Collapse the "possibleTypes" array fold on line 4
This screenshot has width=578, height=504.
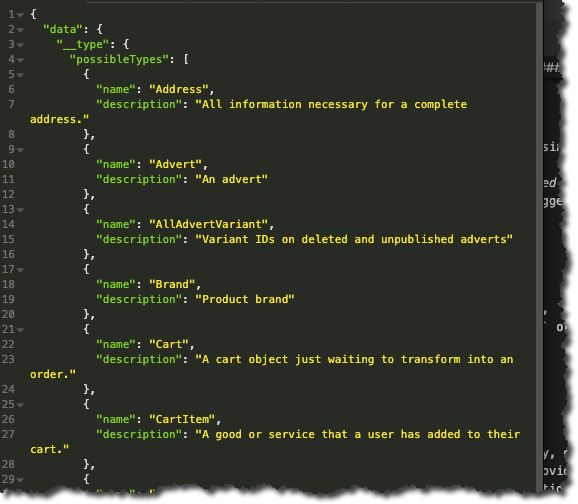20,60
